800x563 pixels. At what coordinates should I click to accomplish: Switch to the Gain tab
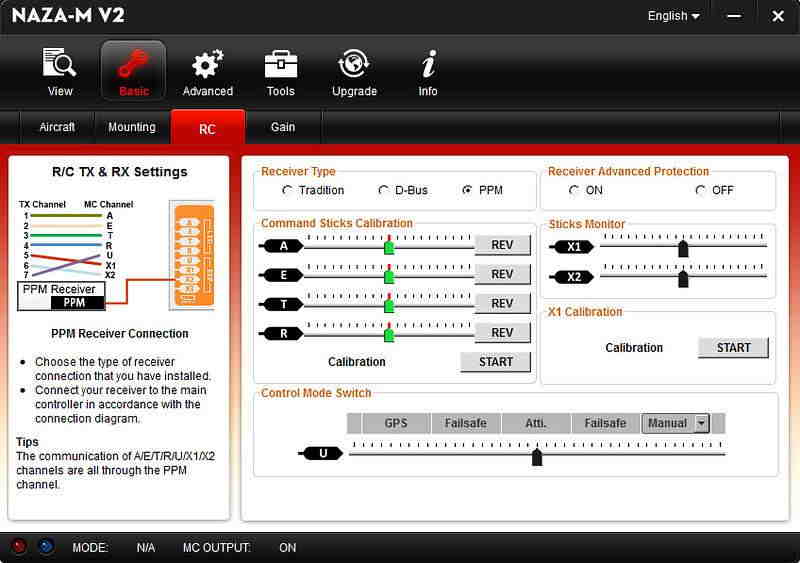(283, 127)
